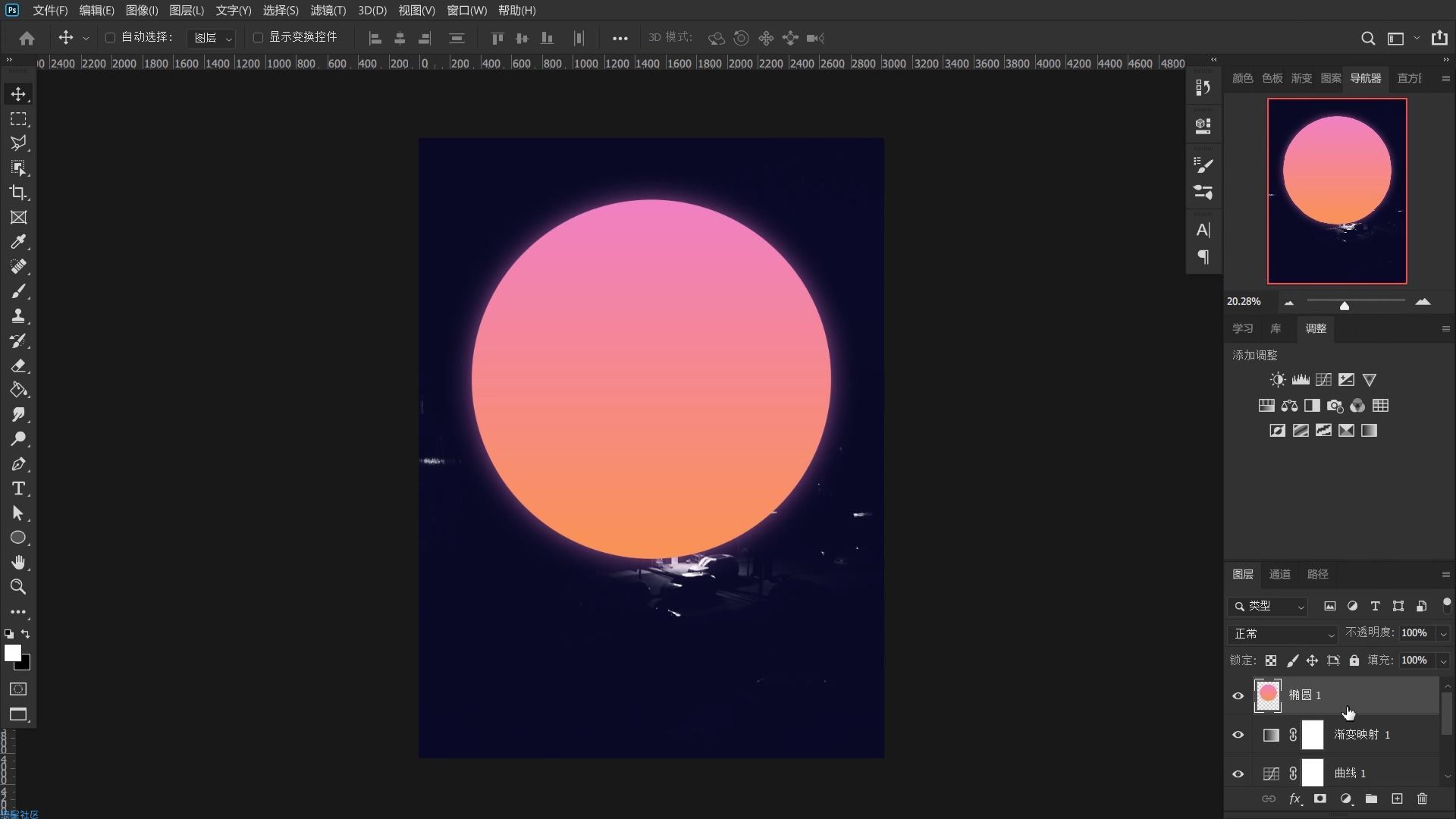Open the Move tool preset picker arrow
1456x819 pixels.
(86, 38)
